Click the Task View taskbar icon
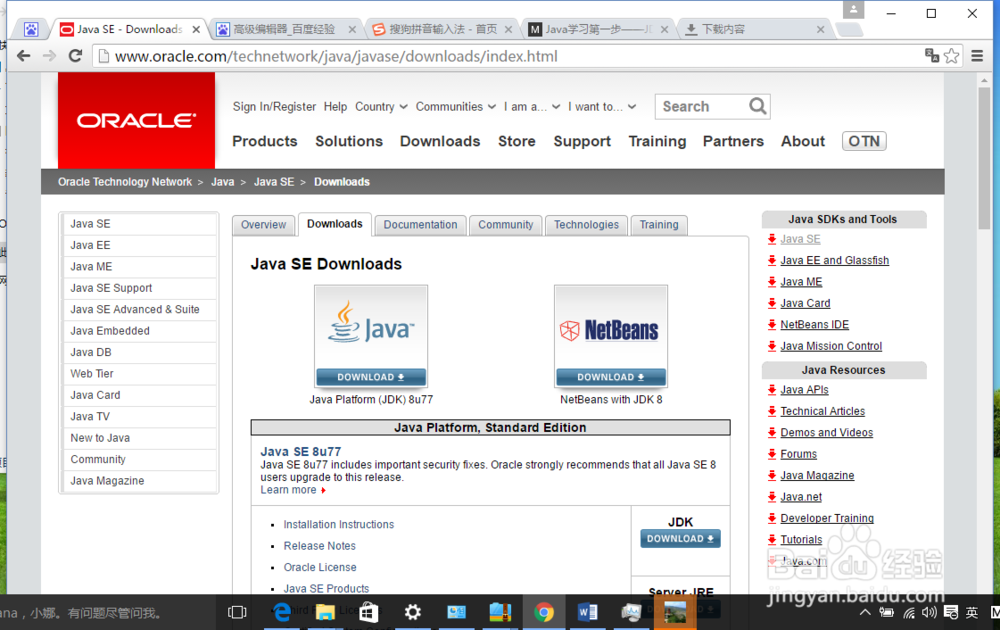 coord(237,612)
